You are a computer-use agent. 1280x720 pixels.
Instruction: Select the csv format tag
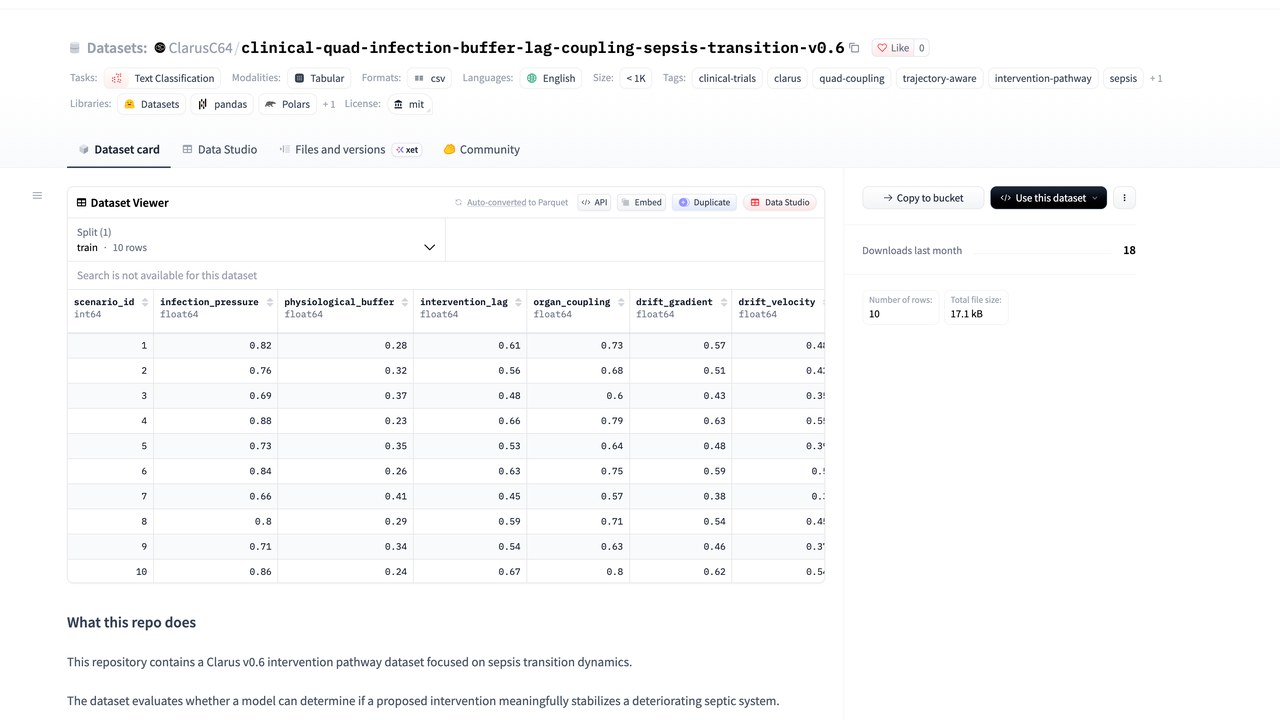pos(430,78)
